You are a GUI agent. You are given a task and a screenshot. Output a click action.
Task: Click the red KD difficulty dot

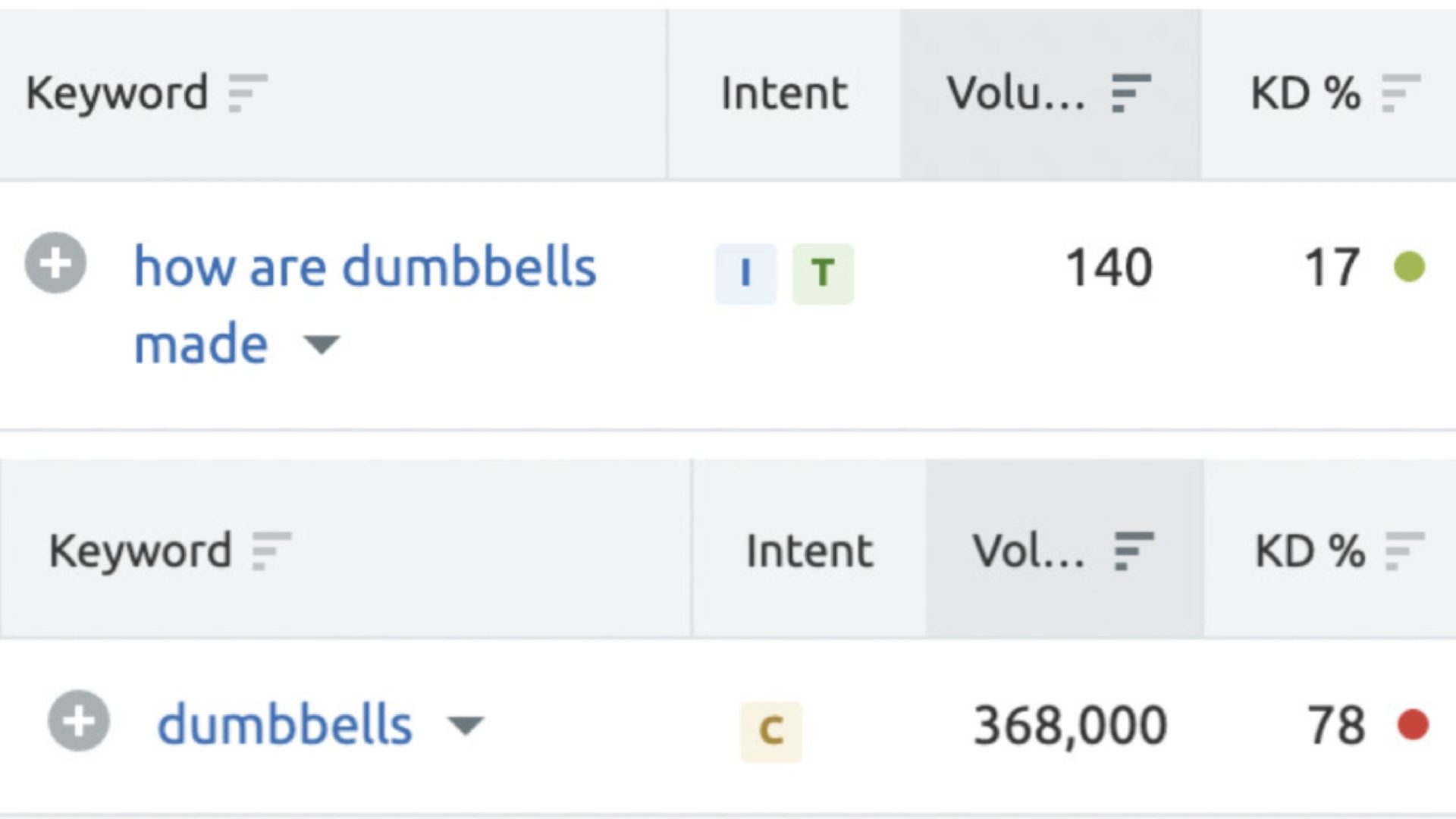(1414, 724)
